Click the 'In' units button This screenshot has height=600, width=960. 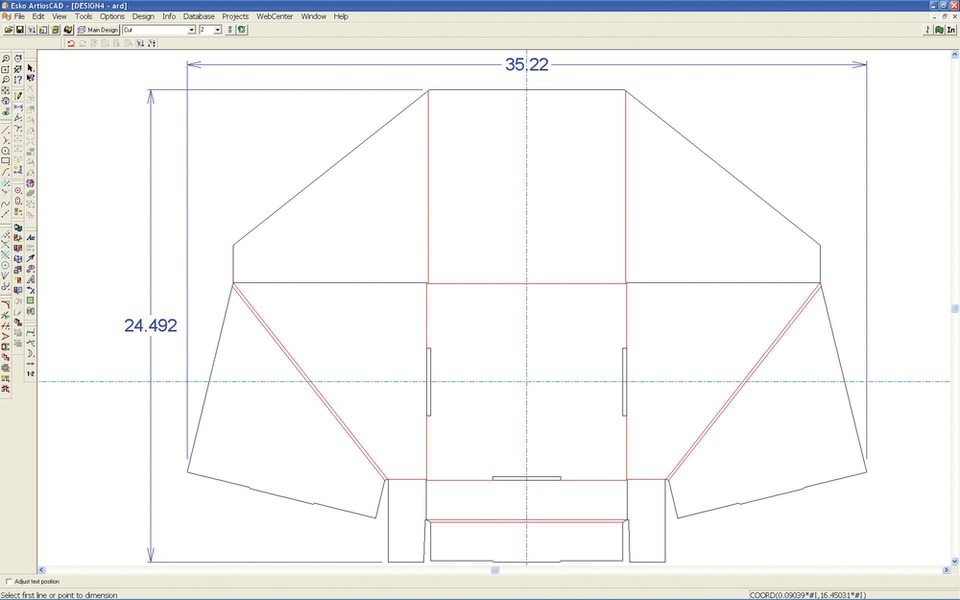951,30
